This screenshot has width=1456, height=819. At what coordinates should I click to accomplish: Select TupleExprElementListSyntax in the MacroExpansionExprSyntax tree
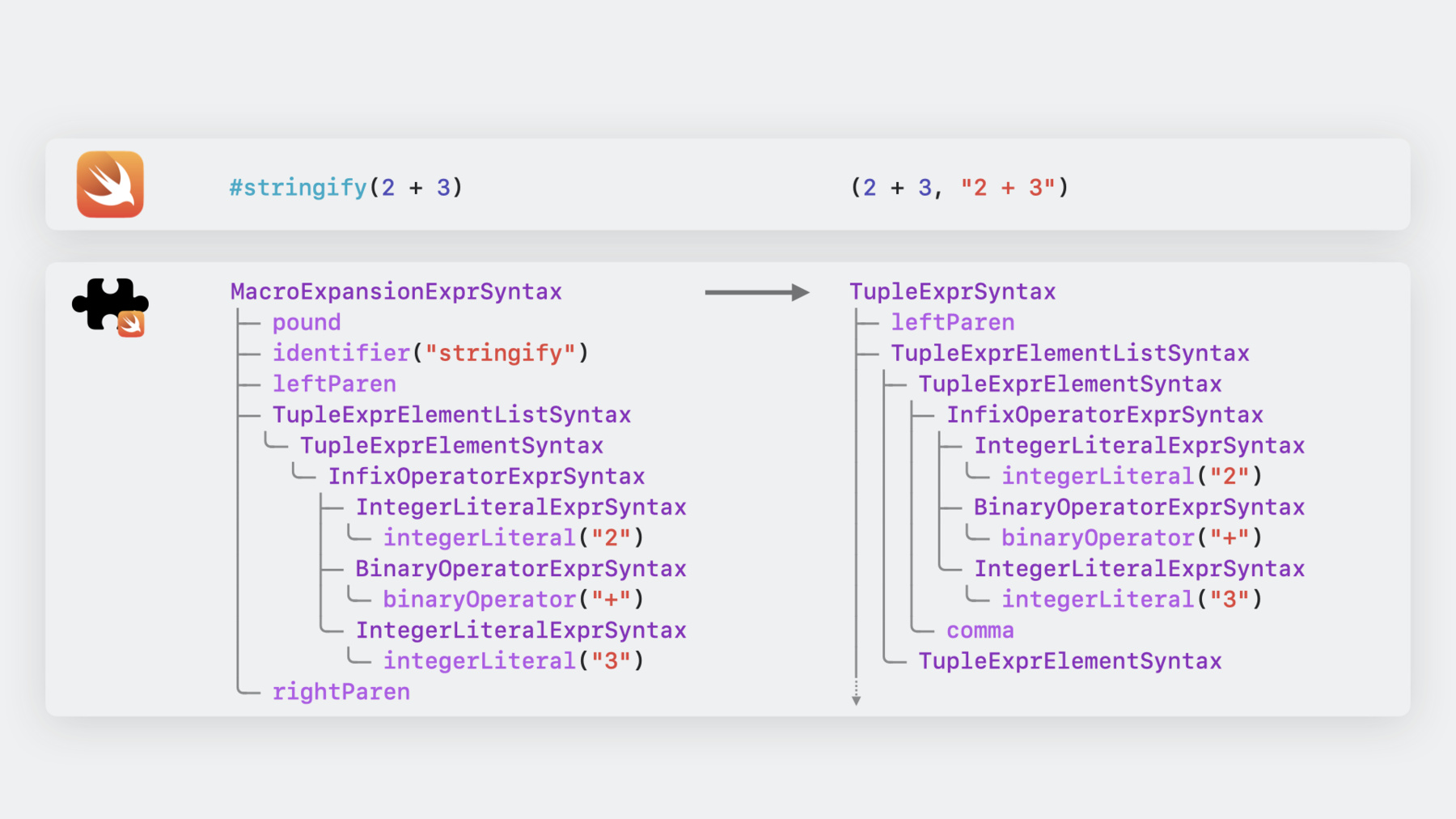(x=451, y=414)
